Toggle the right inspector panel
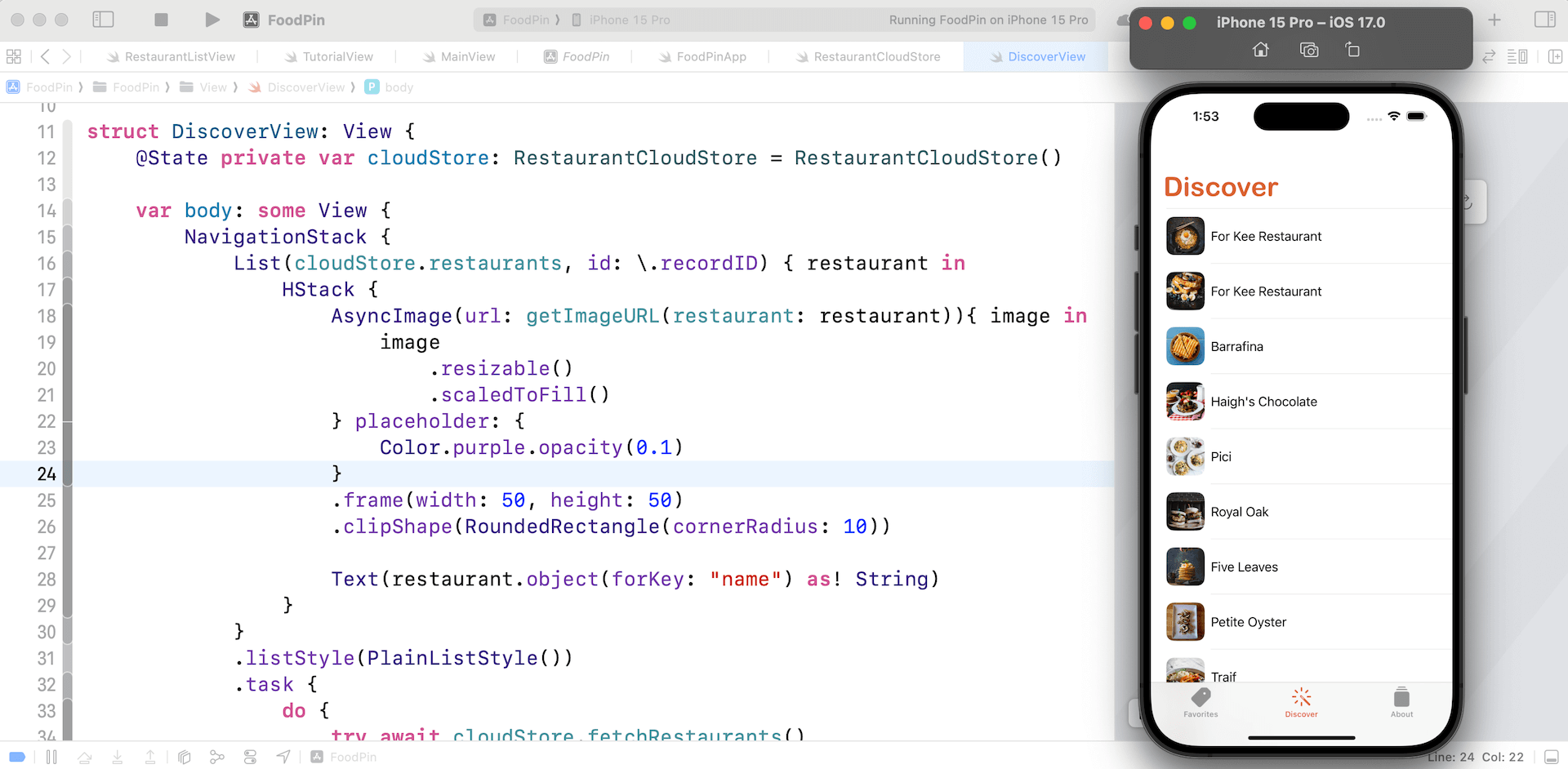Image resolution: width=1568 pixels, height=769 pixels. (x=1544, y=20)
